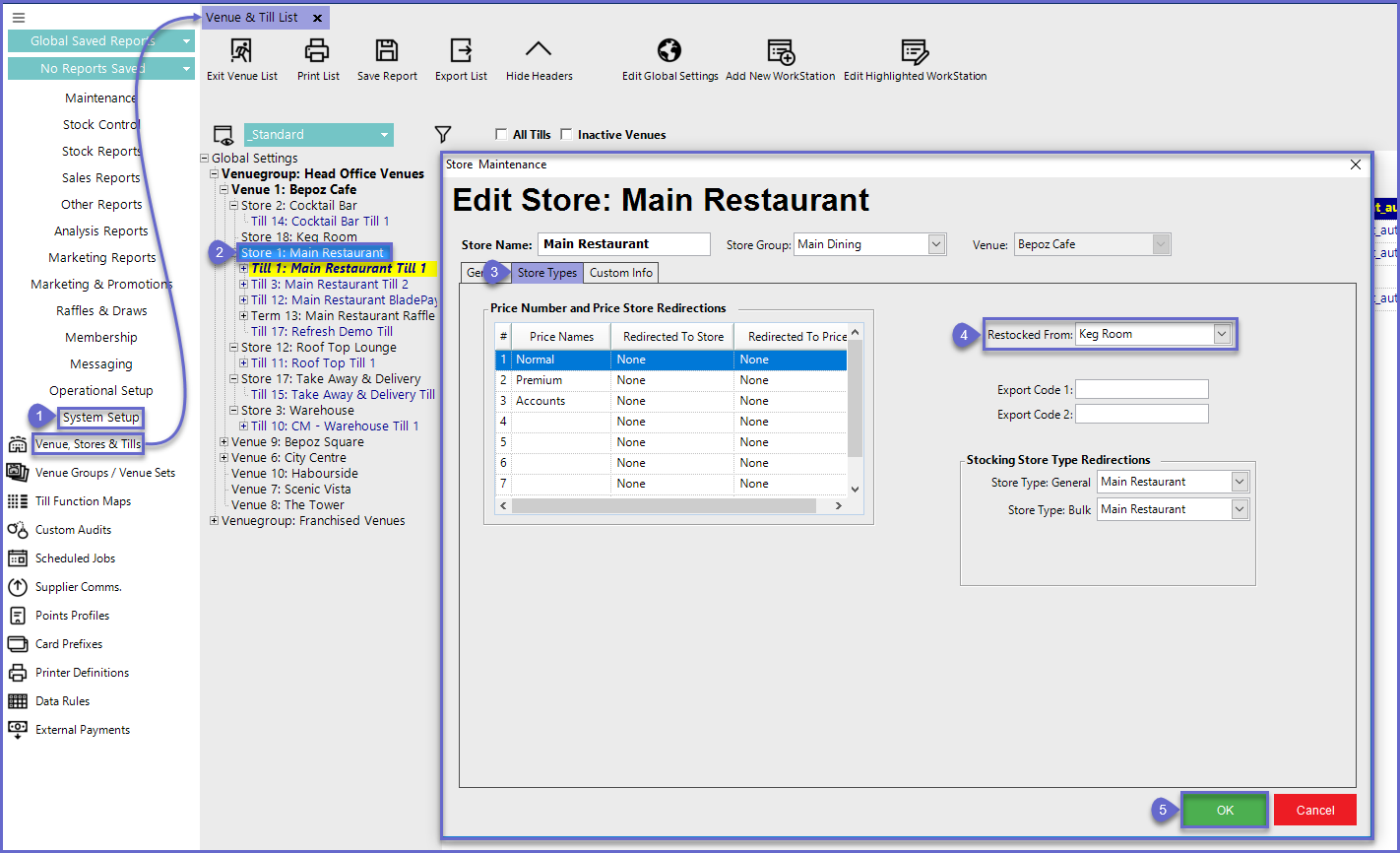
Task: Tick the Inactive Venues checkbox
Action: (x=566, y=135)
